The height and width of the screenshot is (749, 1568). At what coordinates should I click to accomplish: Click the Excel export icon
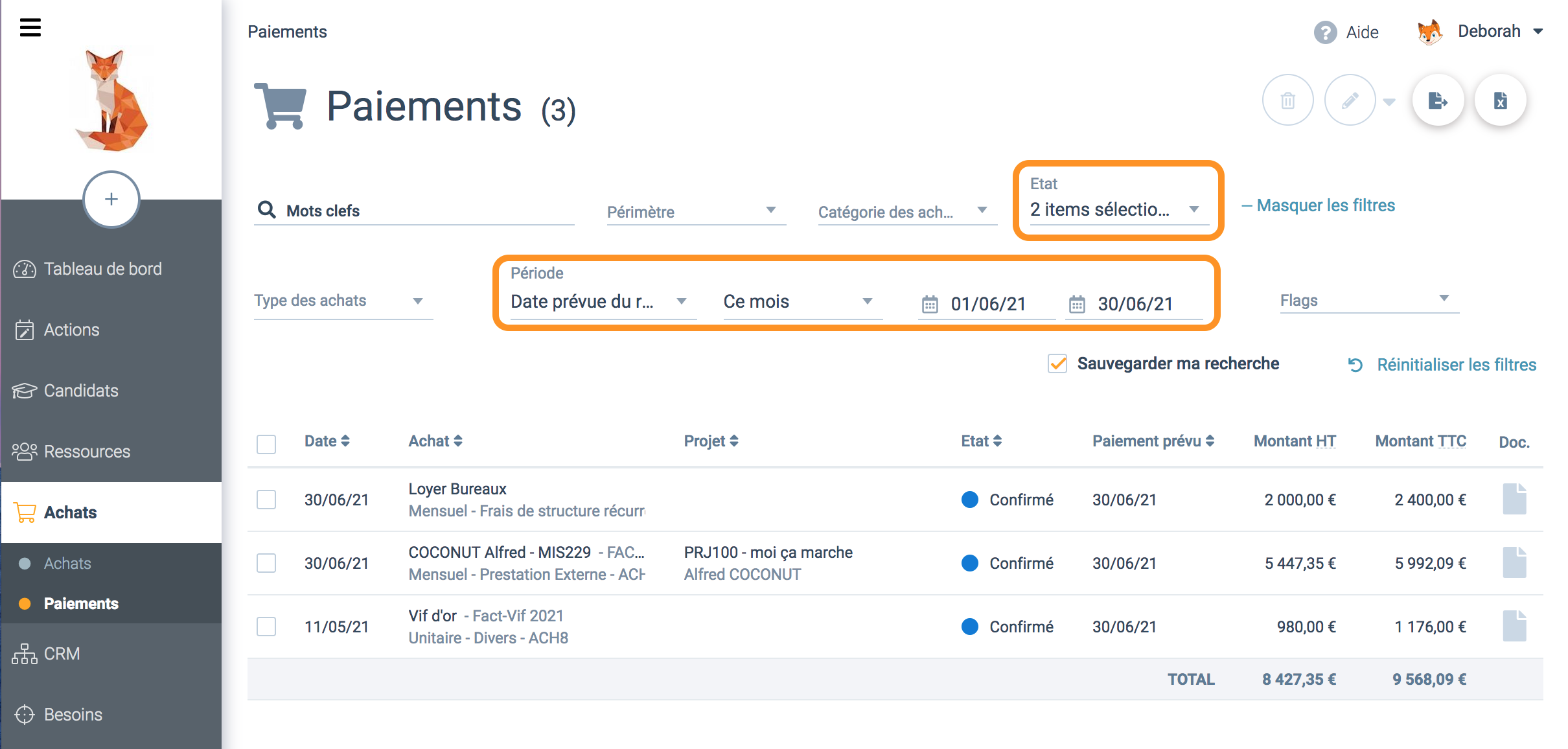(1500, 100)
